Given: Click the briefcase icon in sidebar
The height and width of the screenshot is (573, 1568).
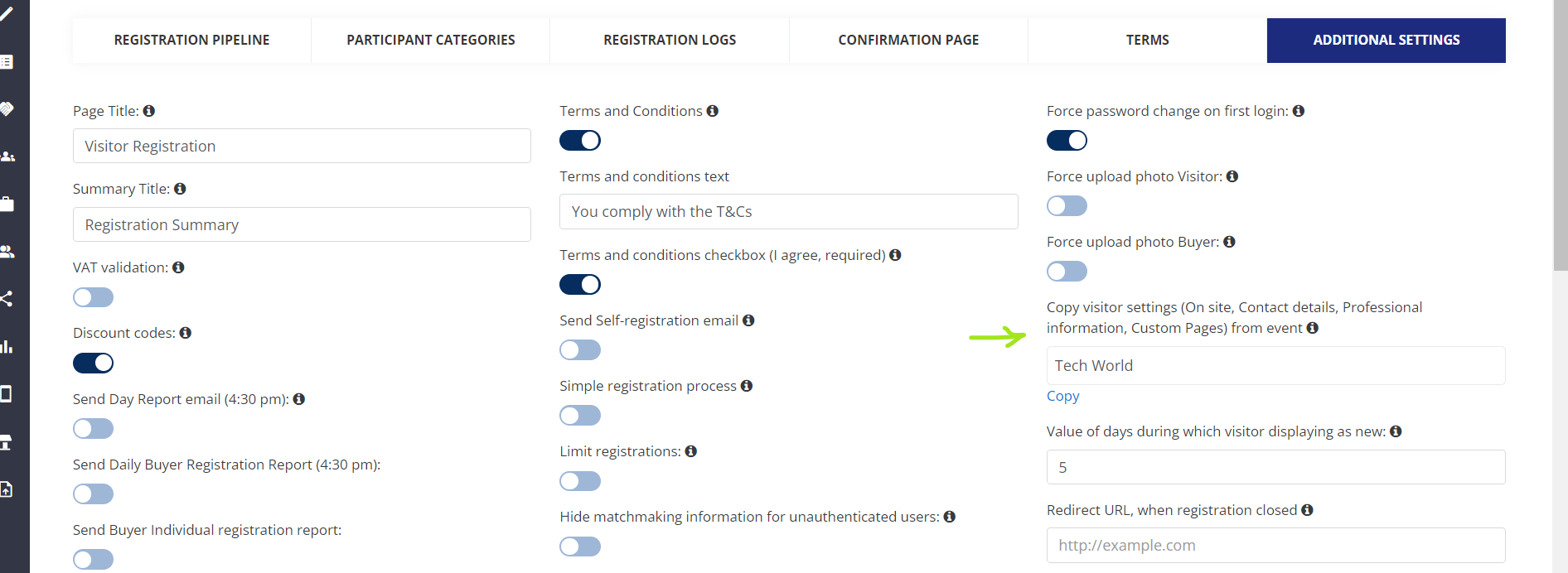Looking at the screenshot, I should 7,205.
